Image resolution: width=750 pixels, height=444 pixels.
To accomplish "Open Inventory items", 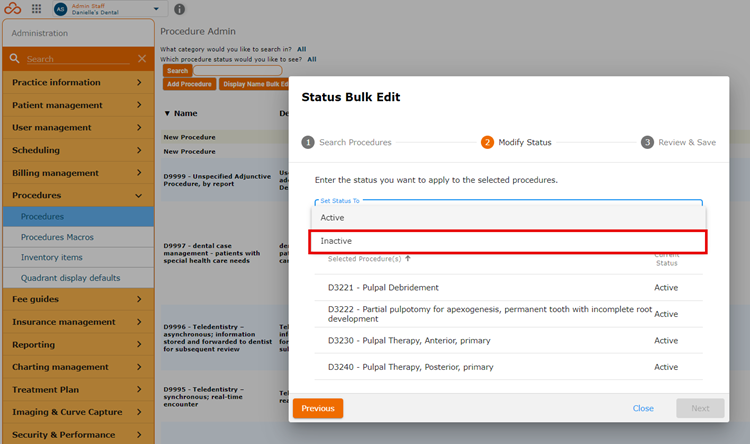I will pyautogui.click(x=78, y=257).
